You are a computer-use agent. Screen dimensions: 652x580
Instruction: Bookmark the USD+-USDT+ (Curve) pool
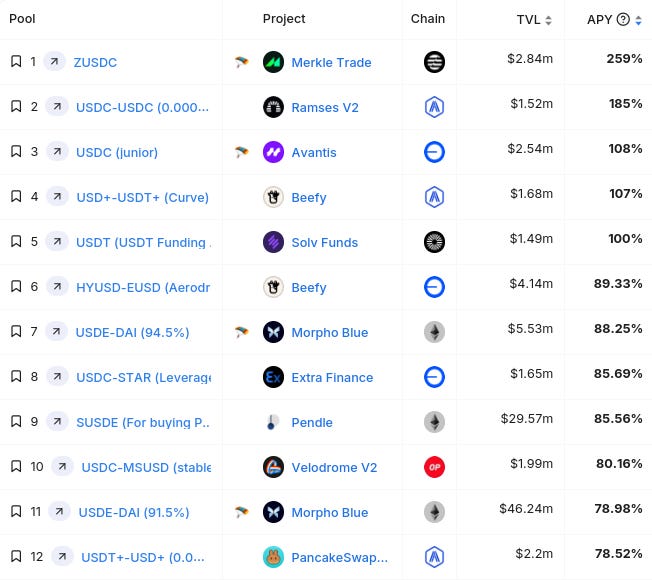tap(16, 196)
